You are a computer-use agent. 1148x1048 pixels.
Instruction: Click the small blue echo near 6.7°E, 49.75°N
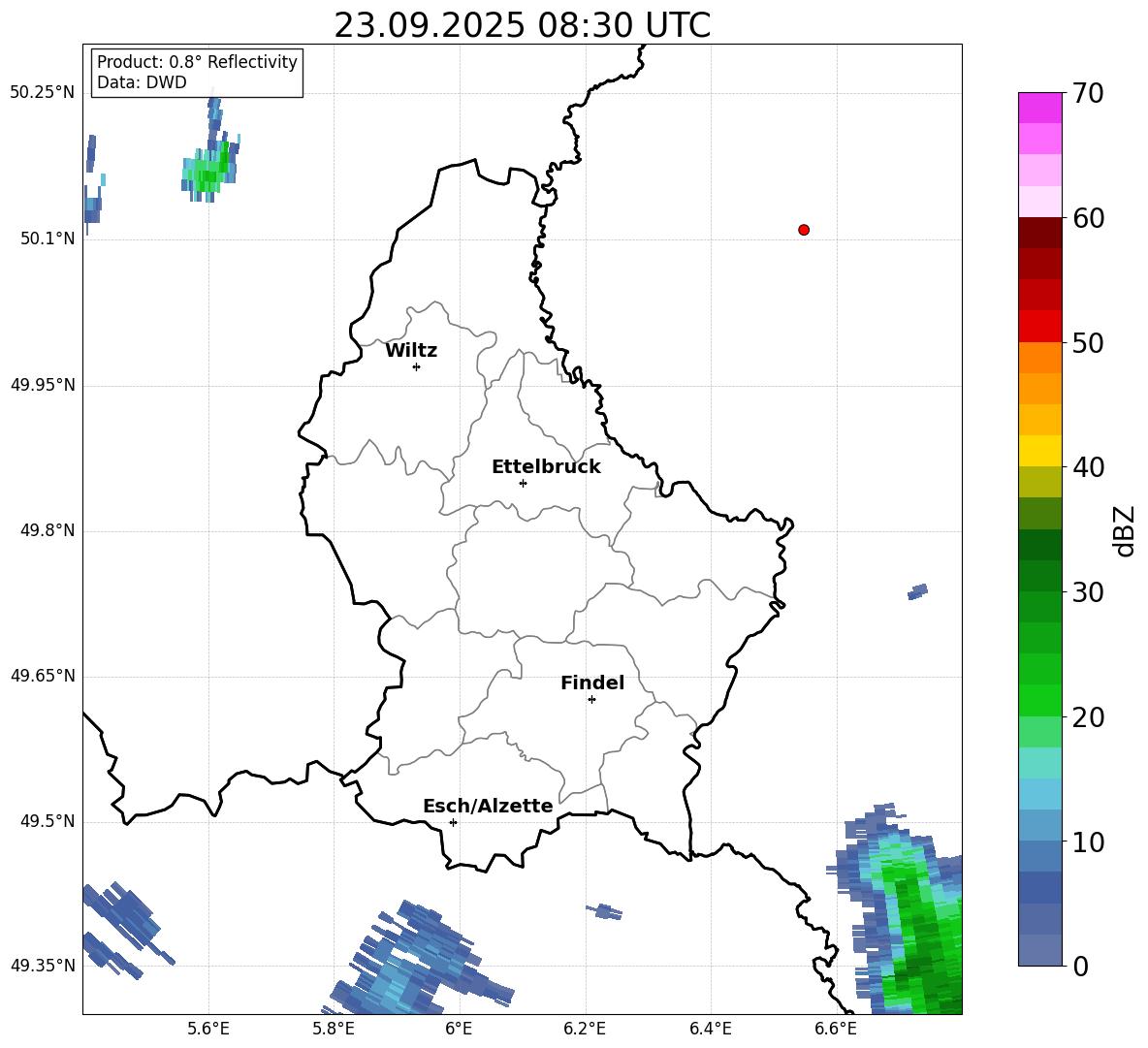click(x=917, y=591)
